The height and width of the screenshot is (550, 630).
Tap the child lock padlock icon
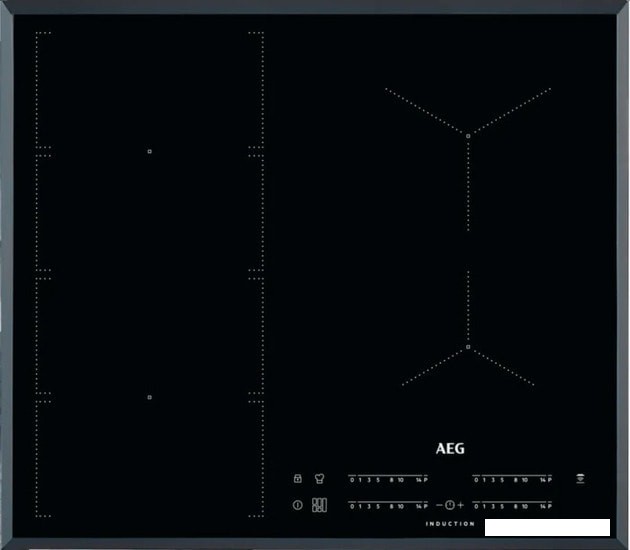point(298,478)
